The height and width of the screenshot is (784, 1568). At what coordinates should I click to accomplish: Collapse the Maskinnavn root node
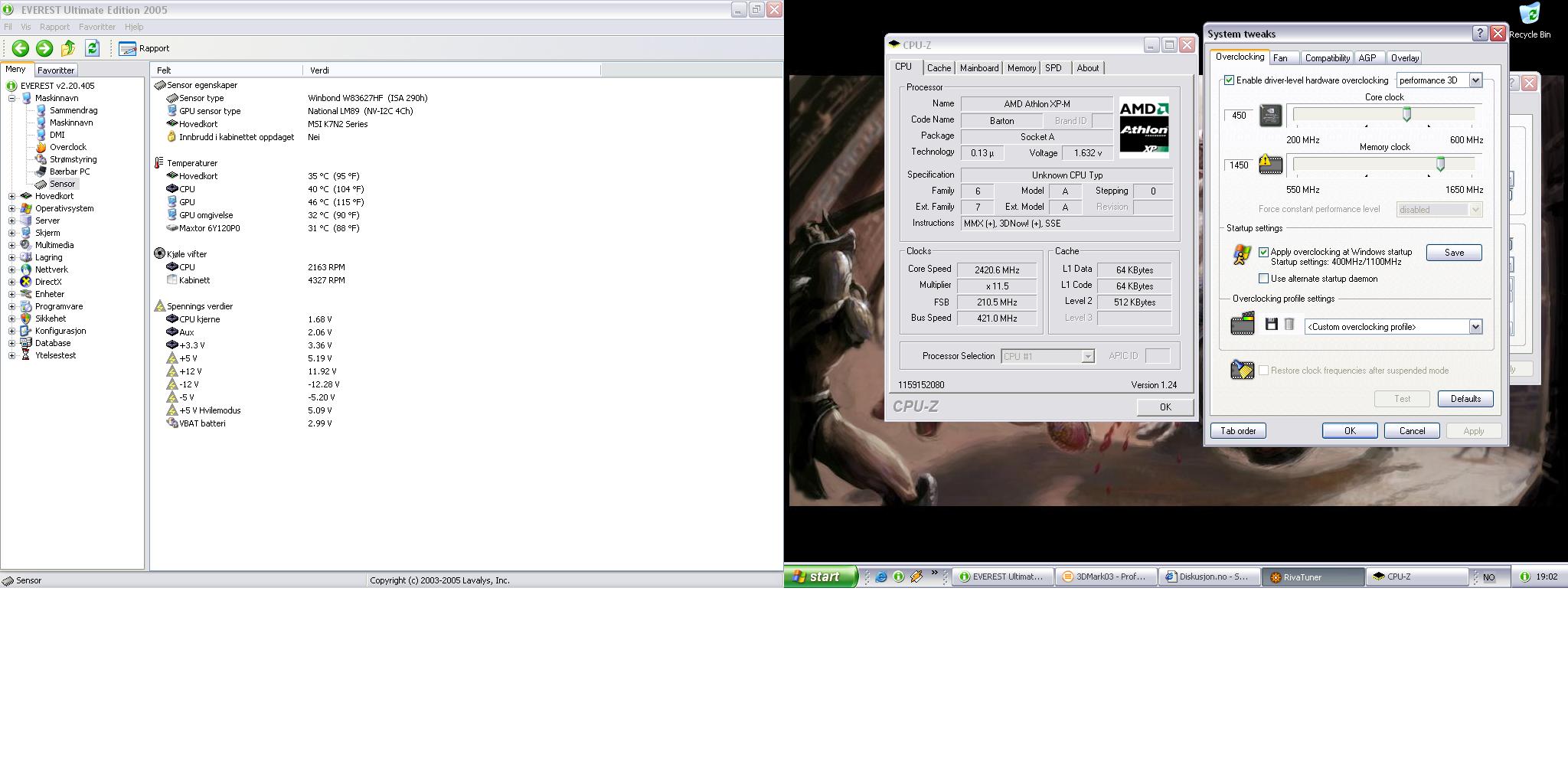[12, 98]
